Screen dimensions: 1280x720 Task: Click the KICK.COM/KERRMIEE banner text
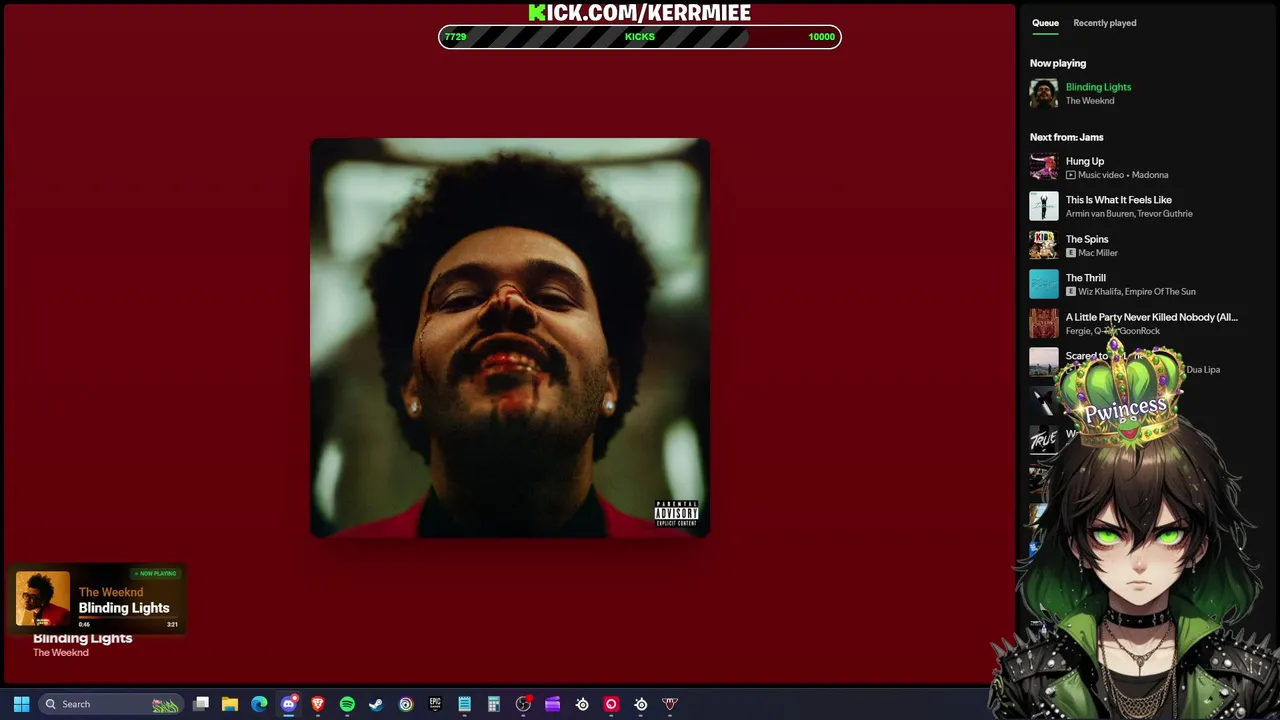click(640, 12)
